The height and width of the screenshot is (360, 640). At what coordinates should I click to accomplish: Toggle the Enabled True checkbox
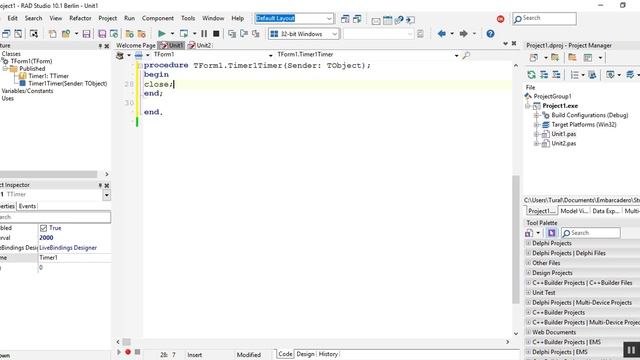(43, 228)
